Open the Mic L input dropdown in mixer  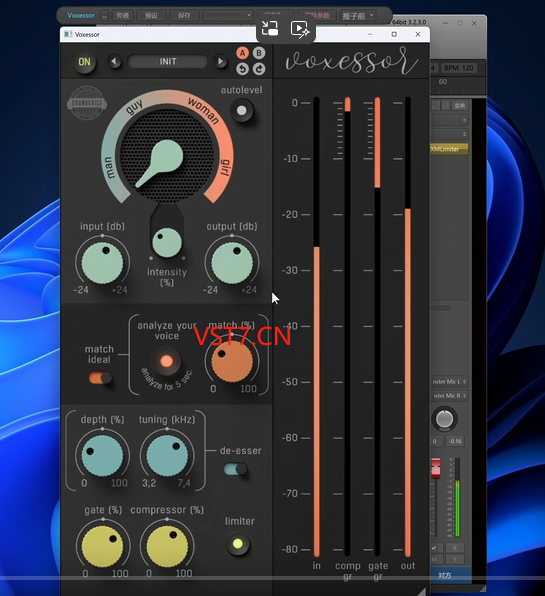click(x=449, y=382)
